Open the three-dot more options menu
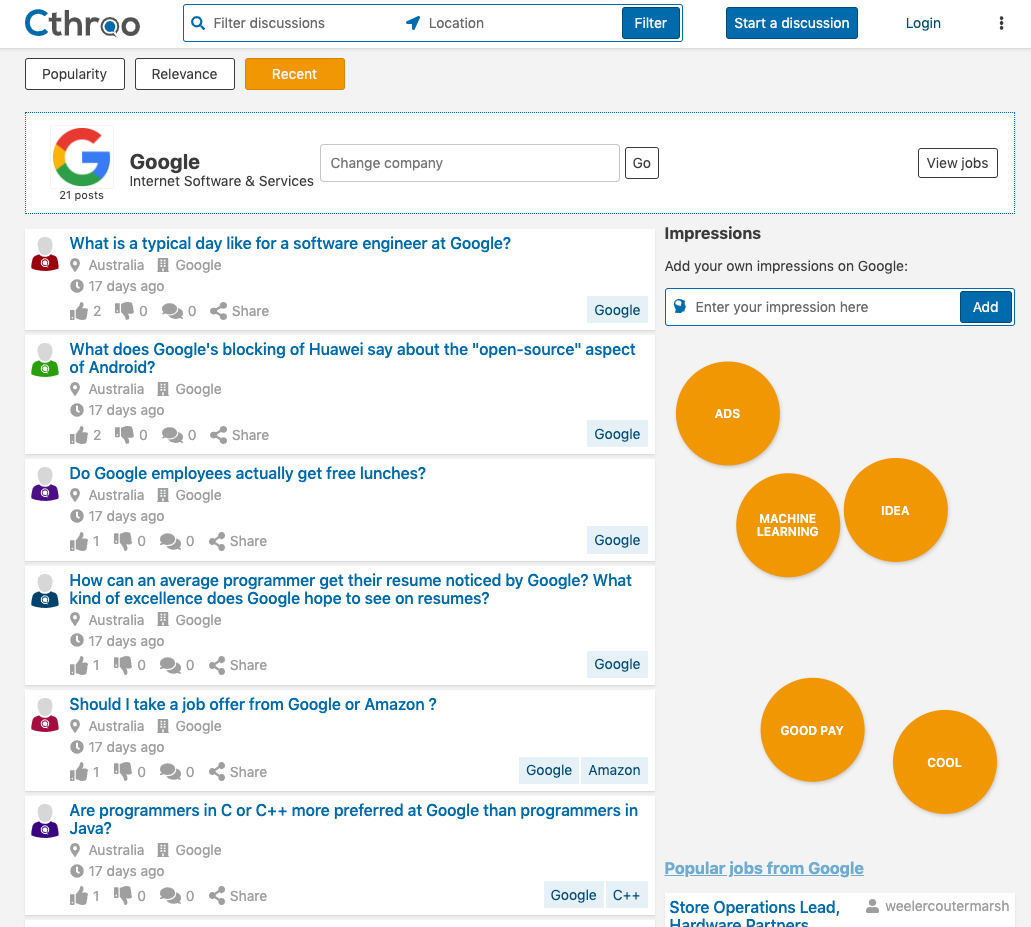The width and height of the screenshot is (1031, 927). pyautogui.click(x=1001, y=24)
